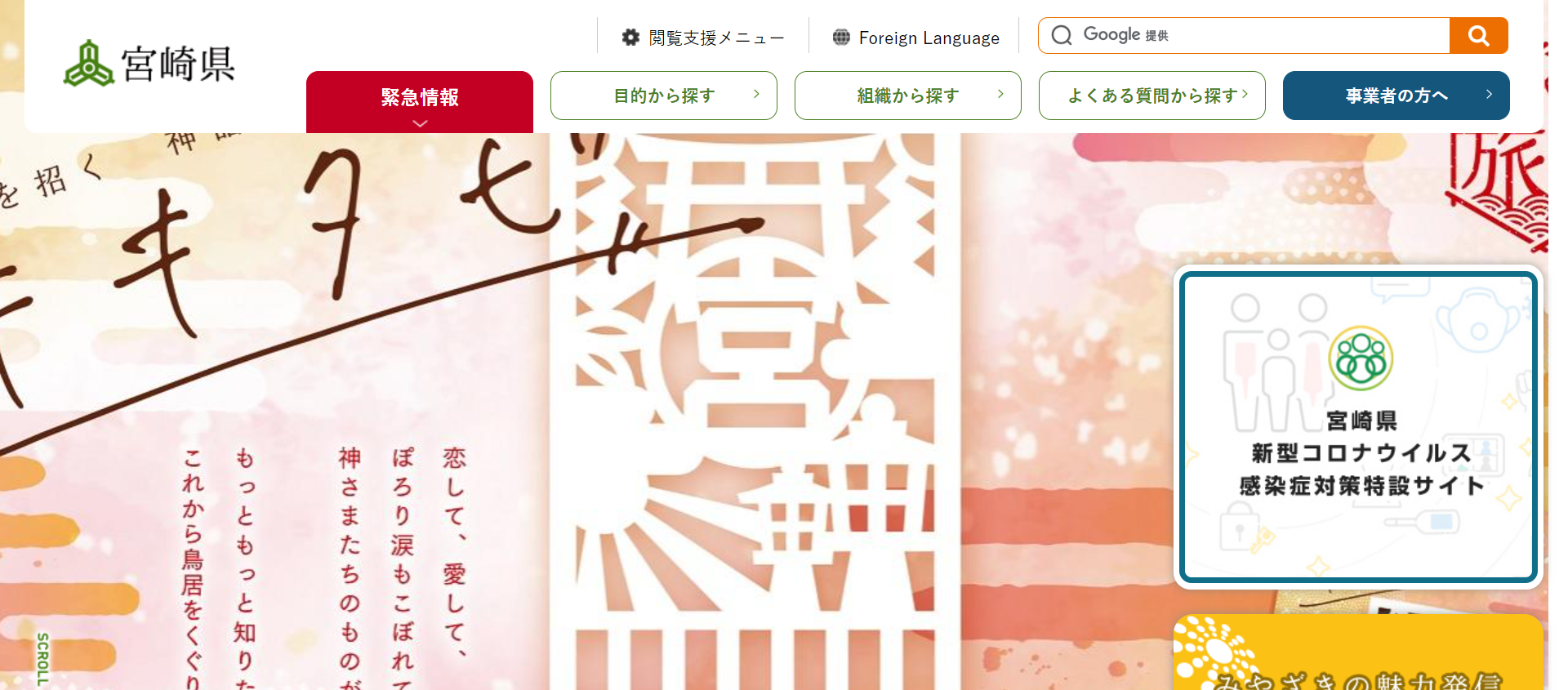Screen dimensions: 1568x690
Task: Click the magnifier icon inside the search field
Action: click(1062, 35)
